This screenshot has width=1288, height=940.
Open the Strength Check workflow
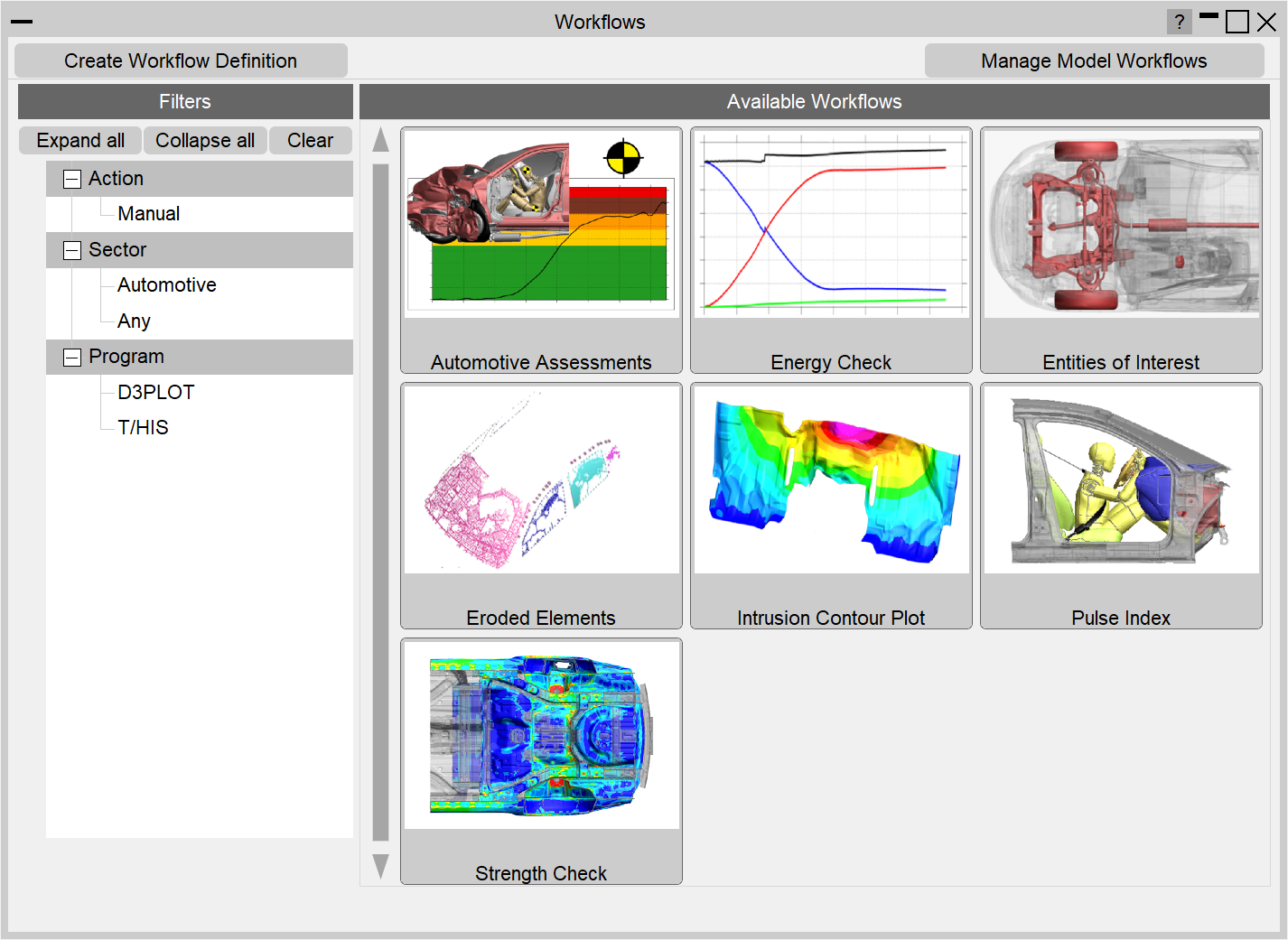click(x=541, y=761)
